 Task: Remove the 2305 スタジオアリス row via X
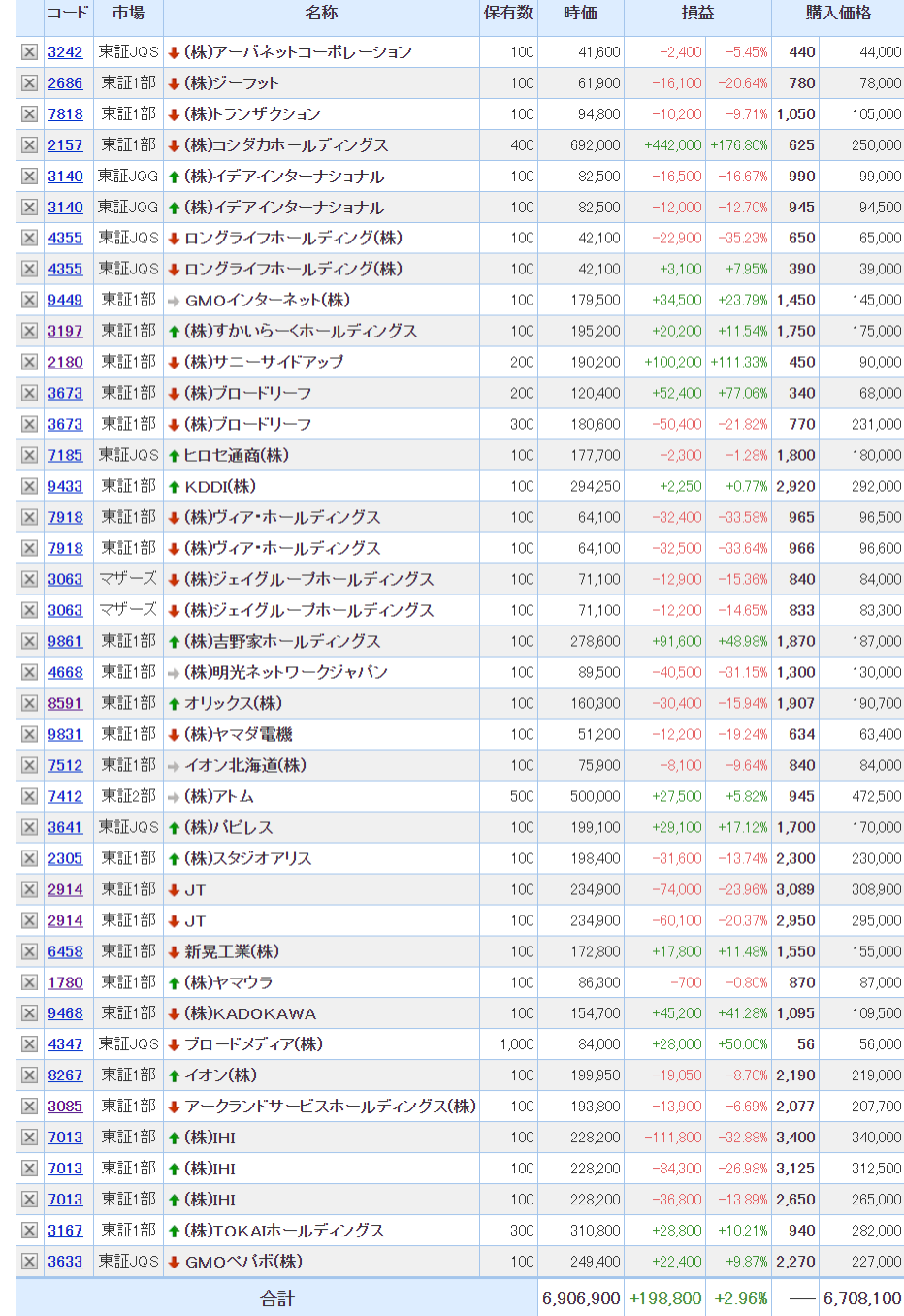point(29,859)
